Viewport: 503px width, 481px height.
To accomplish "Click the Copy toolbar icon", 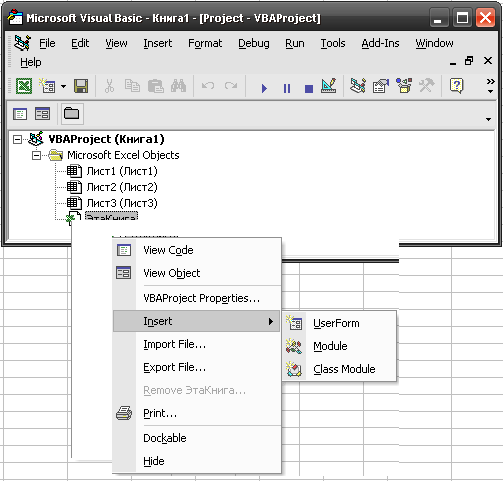I will point(132,86).
